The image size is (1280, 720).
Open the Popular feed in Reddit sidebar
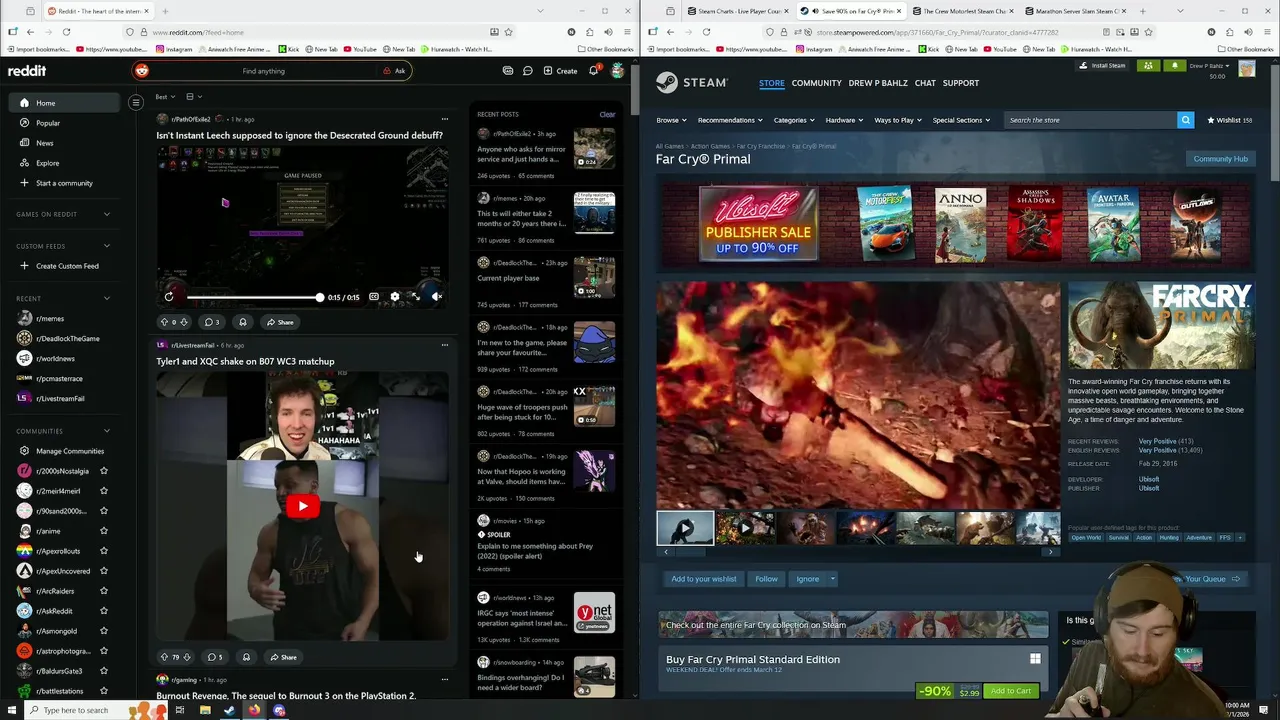click(47, 123)
